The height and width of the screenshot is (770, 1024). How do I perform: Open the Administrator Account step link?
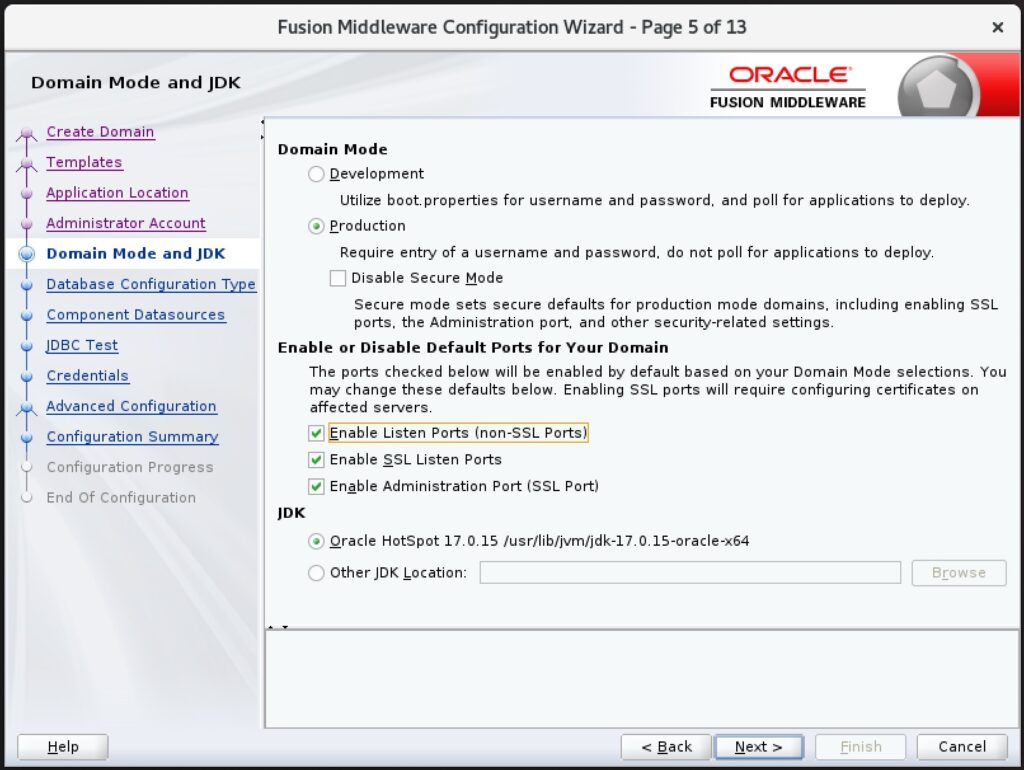tap(126, 223)
